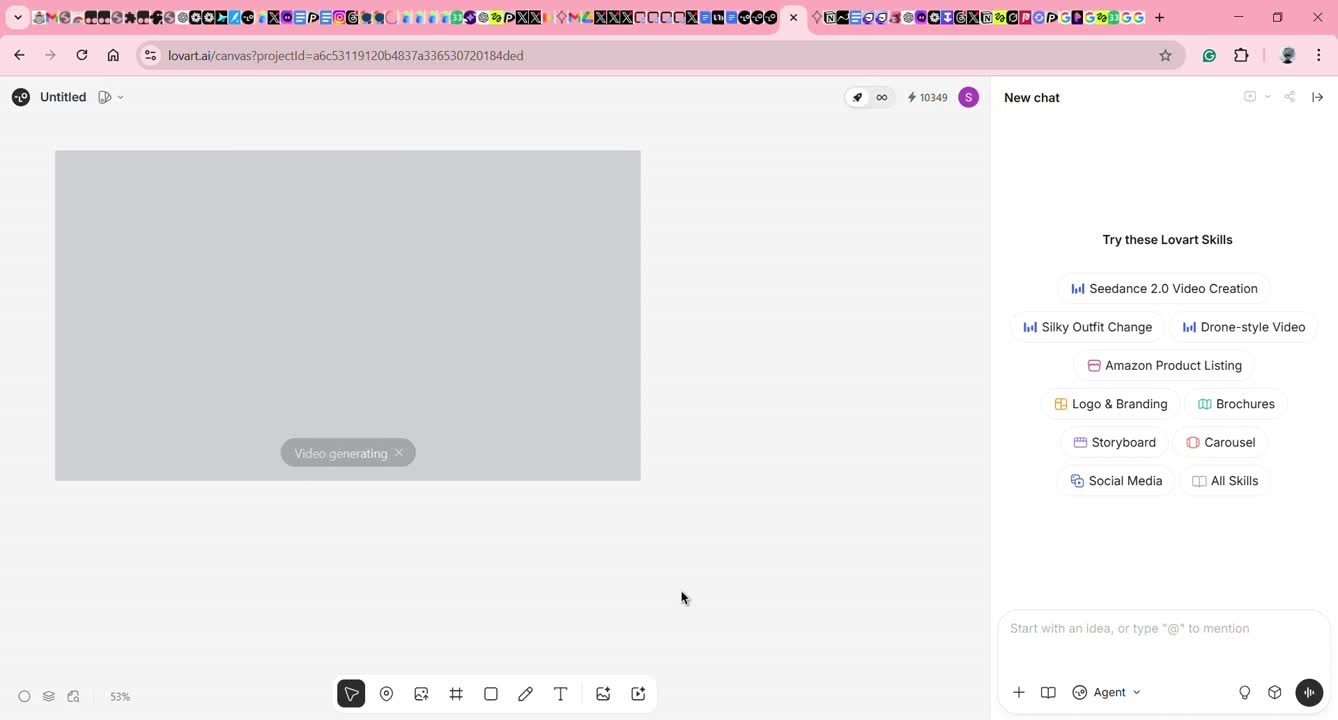Select the Text tool

(561, 694)
